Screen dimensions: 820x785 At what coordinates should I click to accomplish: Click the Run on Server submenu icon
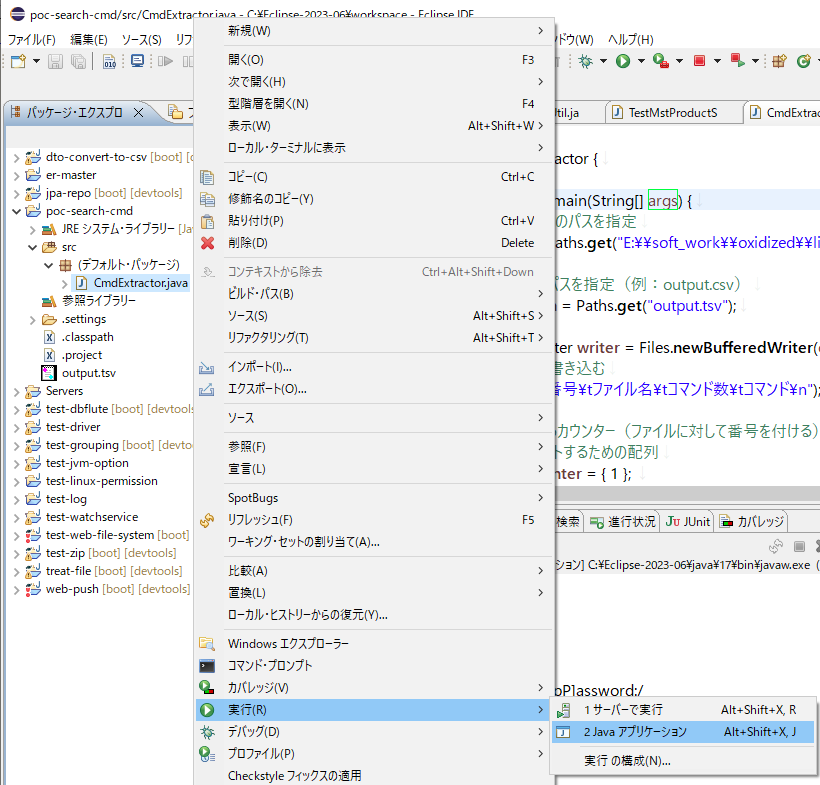[564, 710]
